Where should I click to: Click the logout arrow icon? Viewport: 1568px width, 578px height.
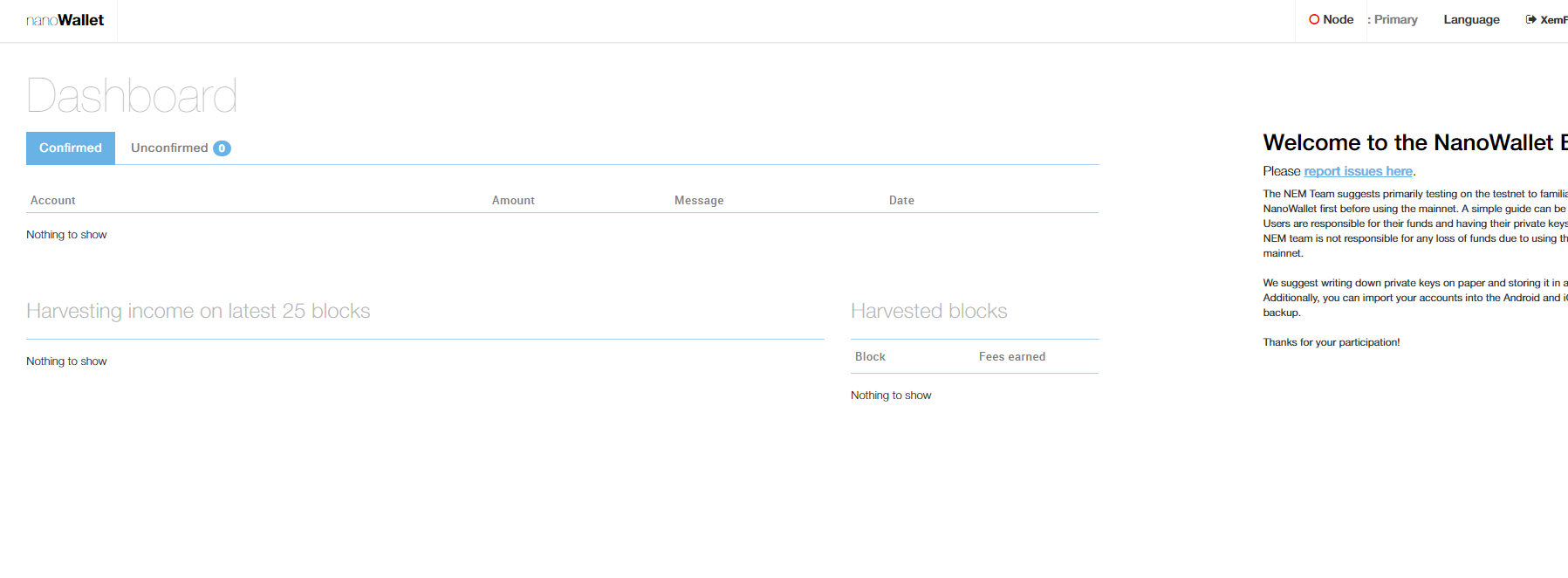click(x=1530, y=19)
